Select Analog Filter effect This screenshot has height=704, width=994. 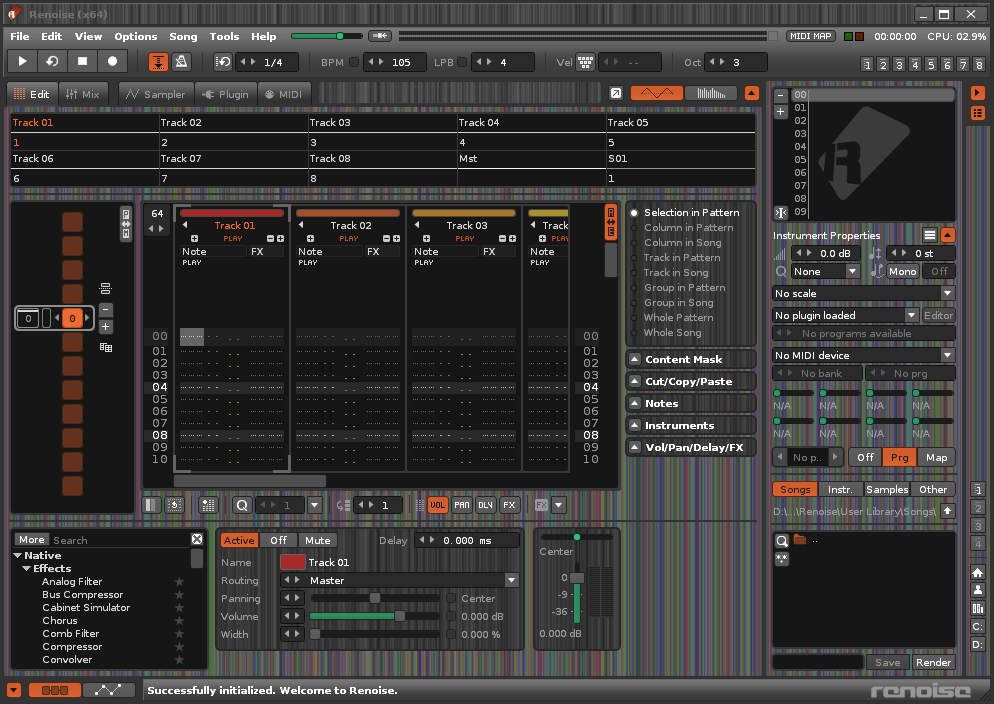pos(72,582)
